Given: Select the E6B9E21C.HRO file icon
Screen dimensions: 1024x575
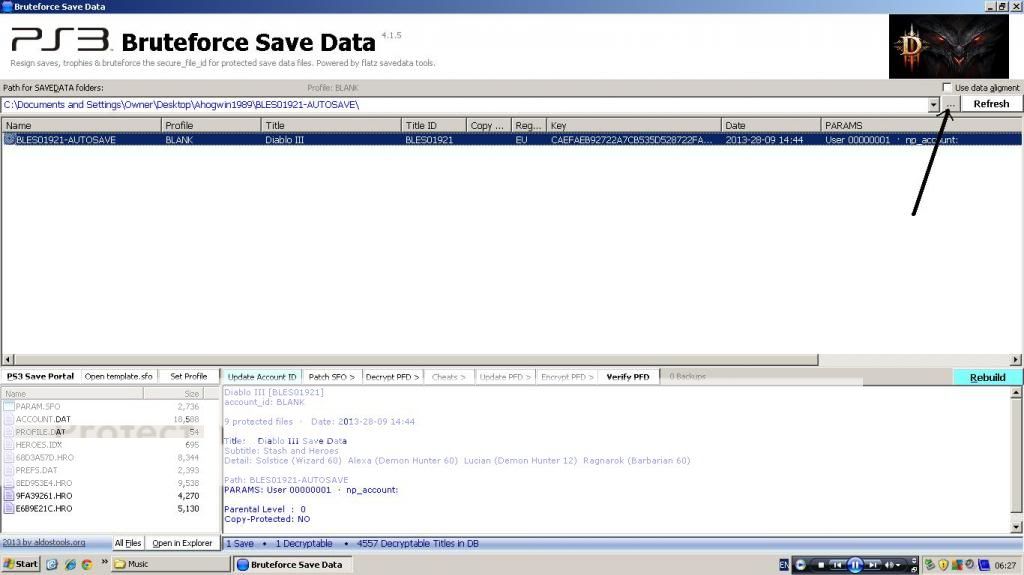Looking at the screenshot, I should pyautogui.click(x=9, y=509).
